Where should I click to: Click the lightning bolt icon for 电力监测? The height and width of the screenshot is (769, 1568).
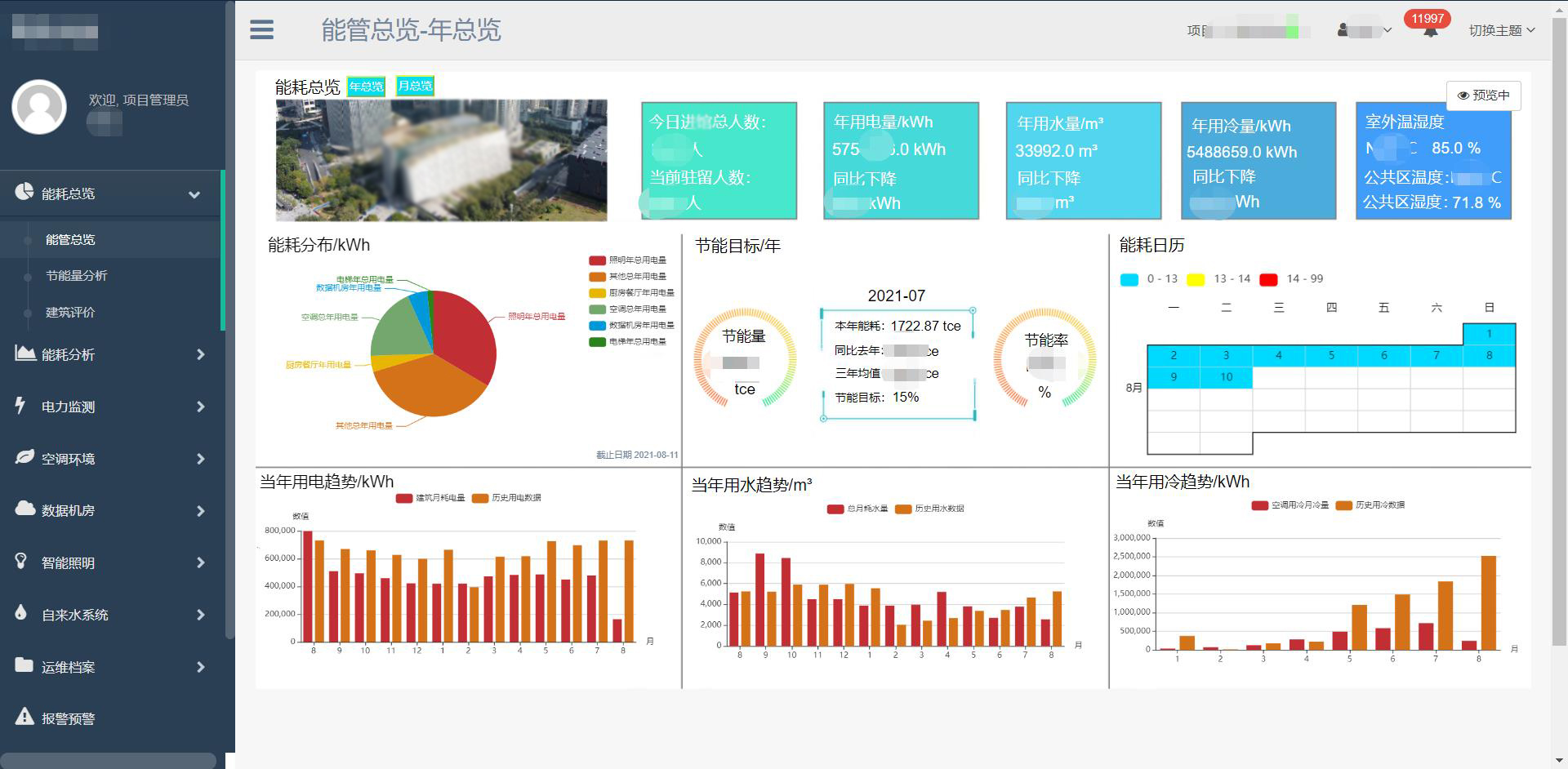click(x=21, y=406)
